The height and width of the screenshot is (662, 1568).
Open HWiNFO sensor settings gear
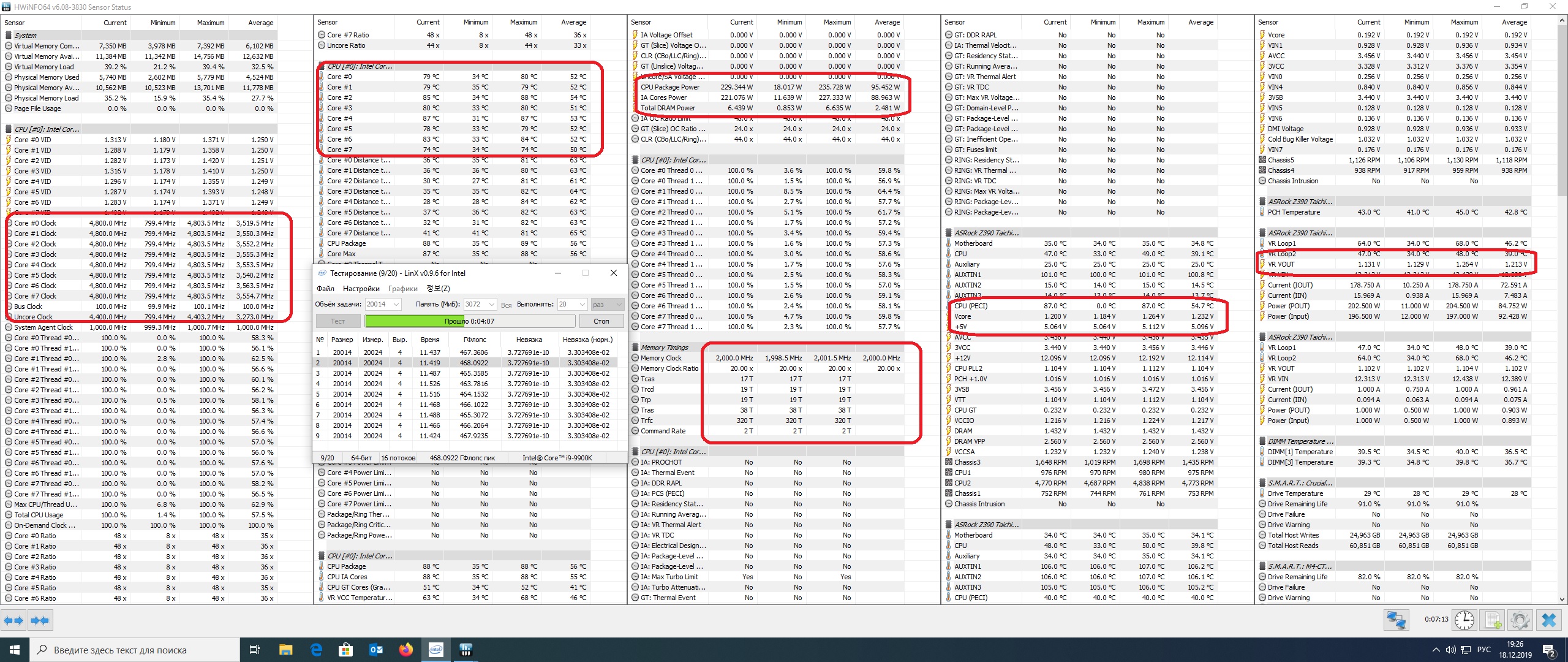pos(1520,620)
